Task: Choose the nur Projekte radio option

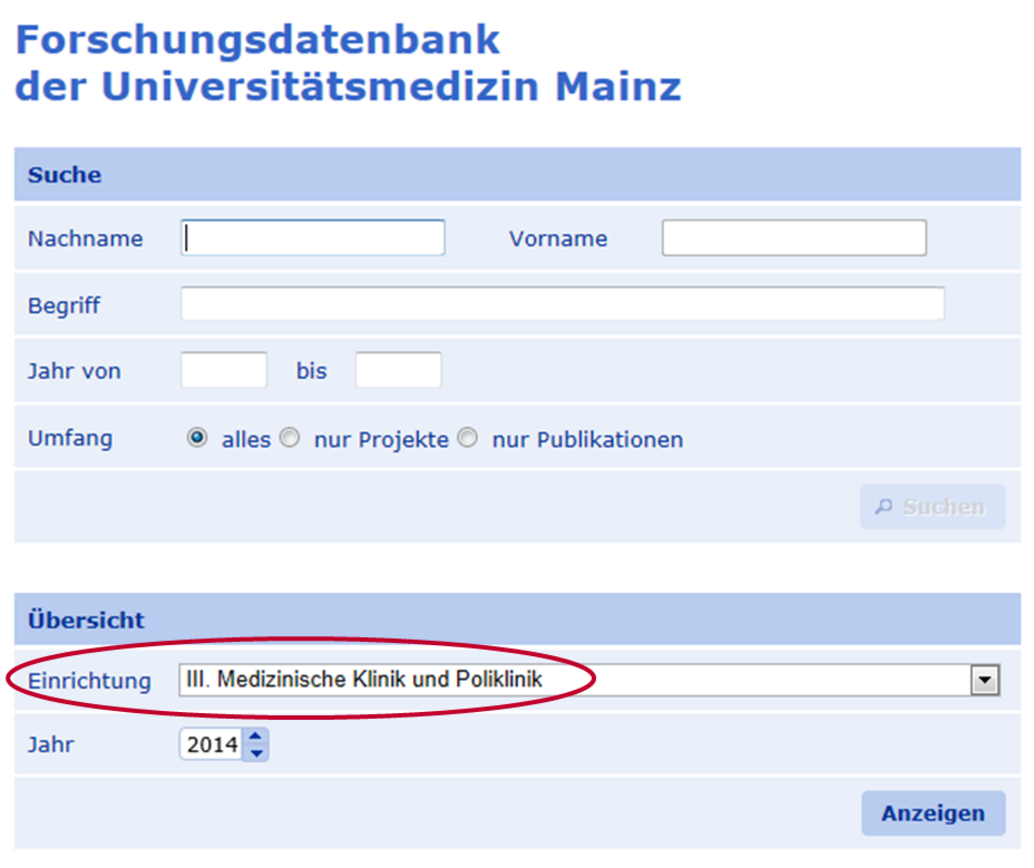Action: click(289, 437)
